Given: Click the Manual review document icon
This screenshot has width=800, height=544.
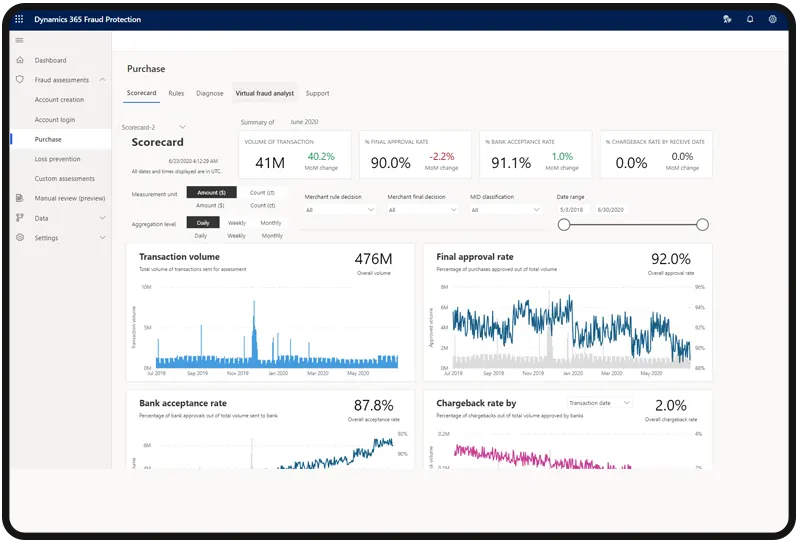Looking at the screenshot, I should click(x=20, y=198).
